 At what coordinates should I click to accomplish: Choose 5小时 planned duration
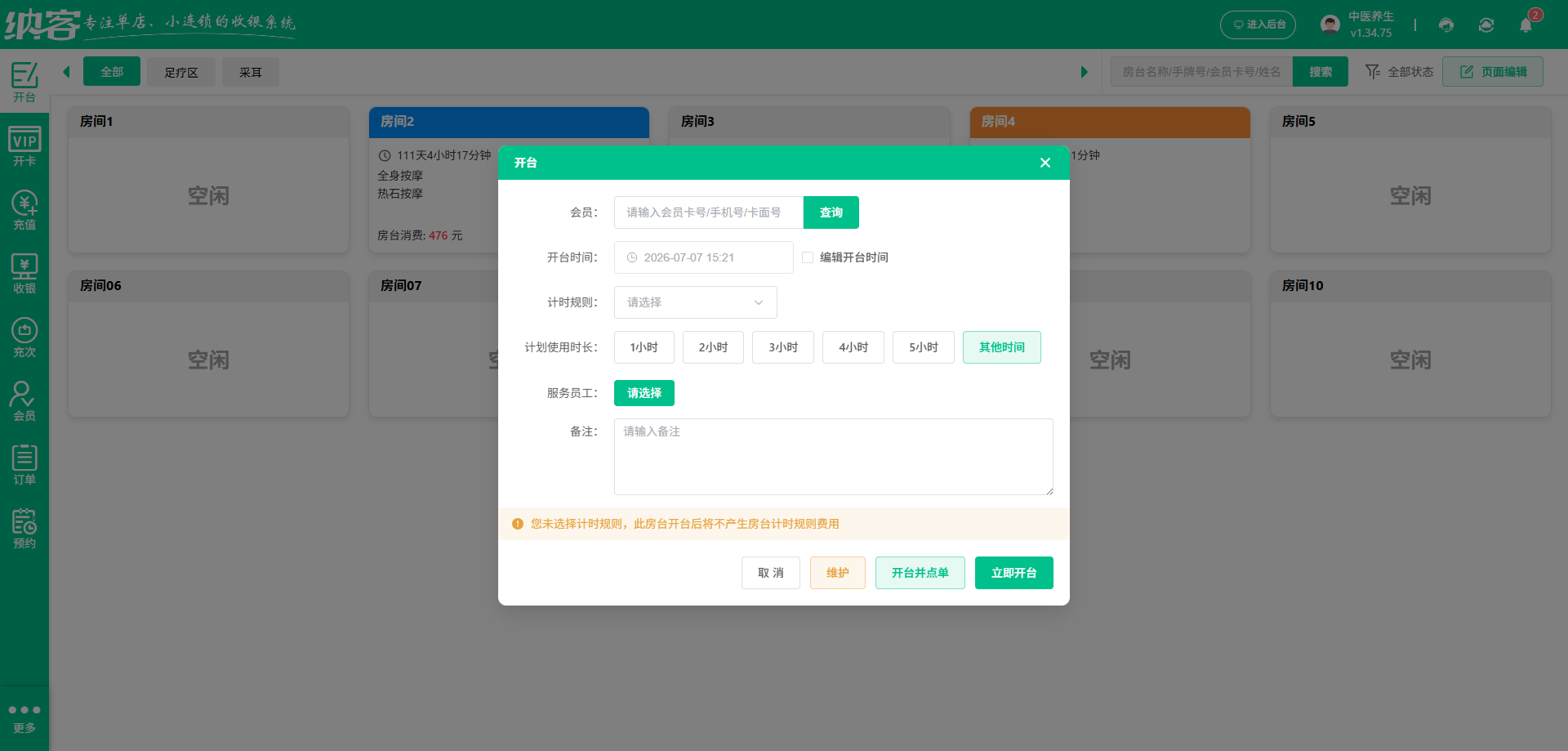point(924,347)
